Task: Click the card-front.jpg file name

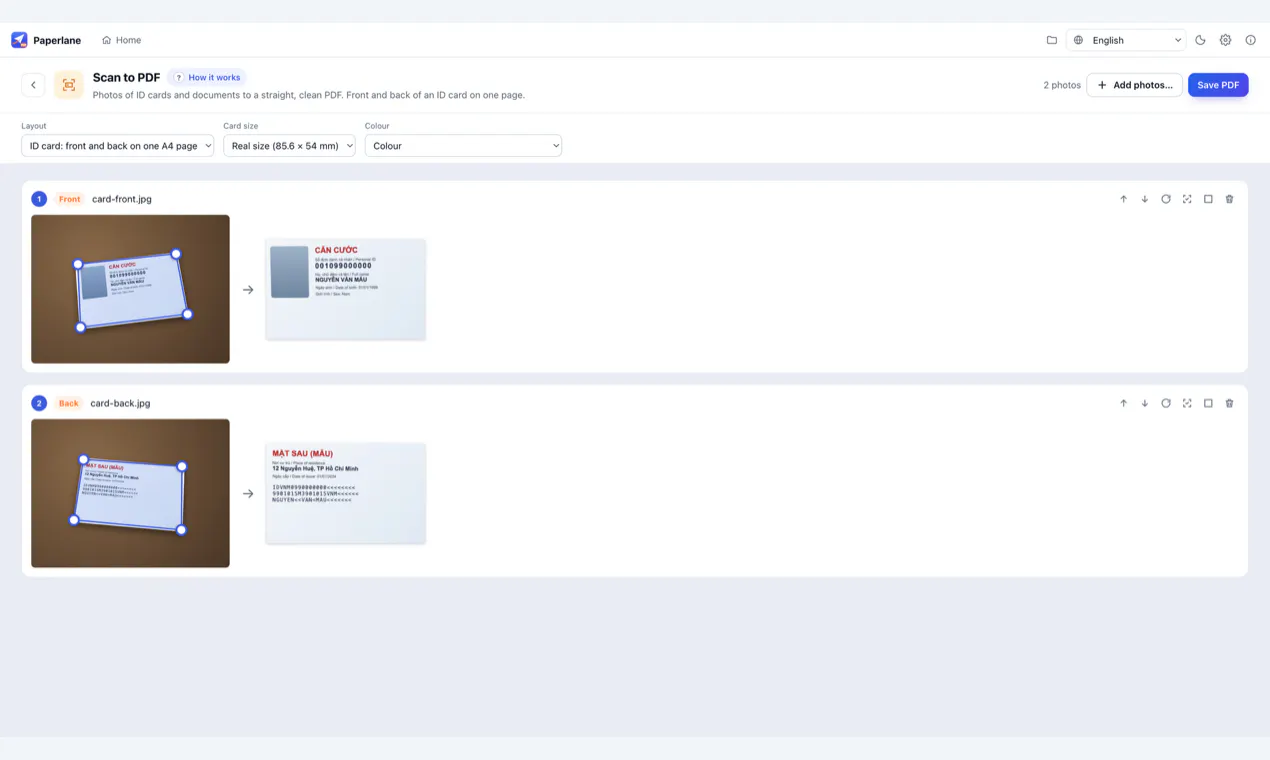Action: (x=122, y=199)
